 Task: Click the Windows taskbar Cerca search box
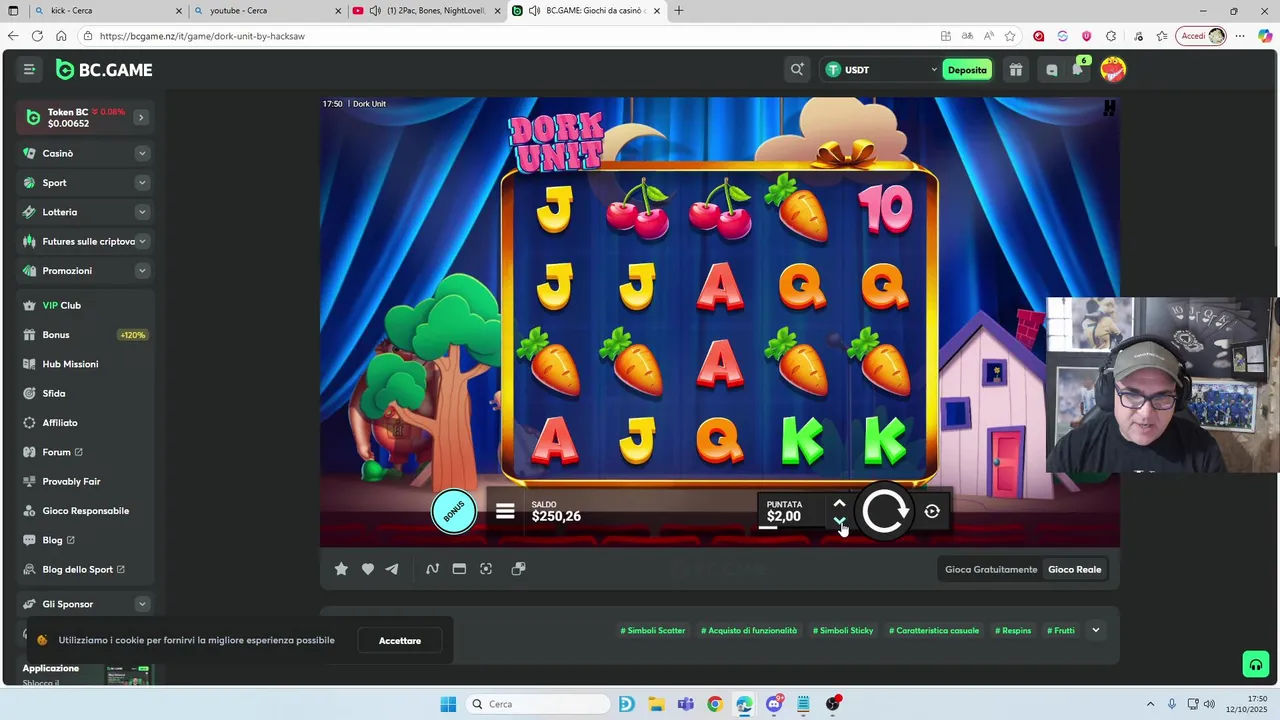(x=538, y=704)
